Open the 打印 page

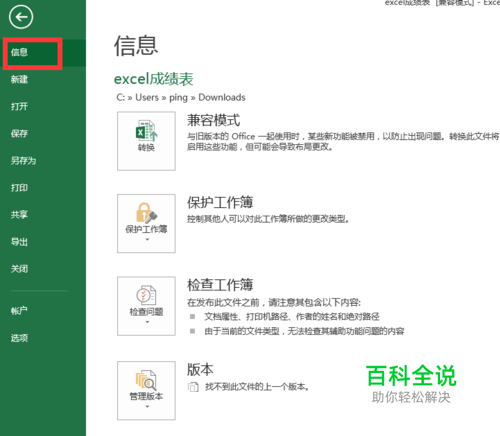pyautogui.click(x=19, y=188)
